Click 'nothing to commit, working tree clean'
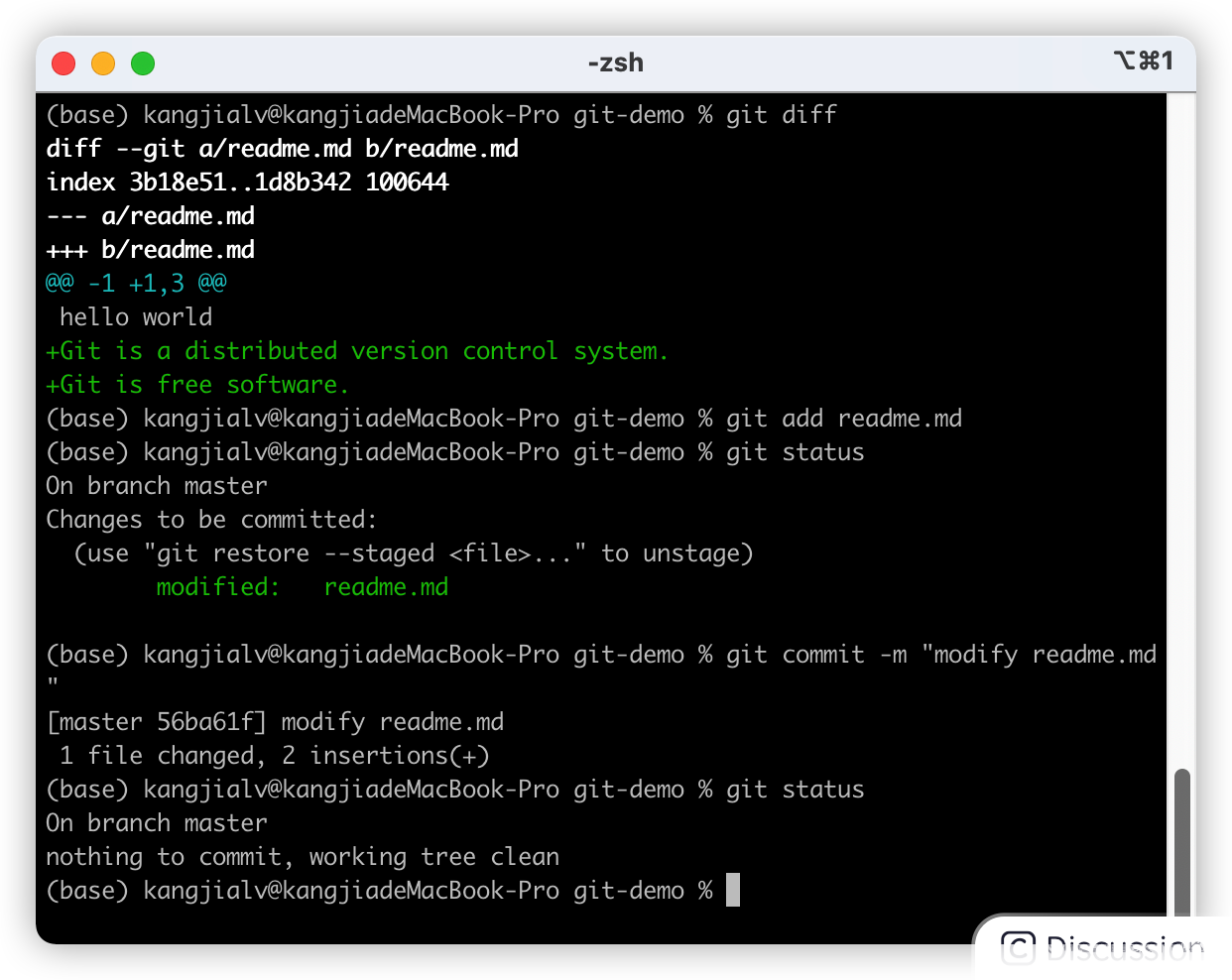The height and width of the screenshot is (980, 1232). coord(303,857)
